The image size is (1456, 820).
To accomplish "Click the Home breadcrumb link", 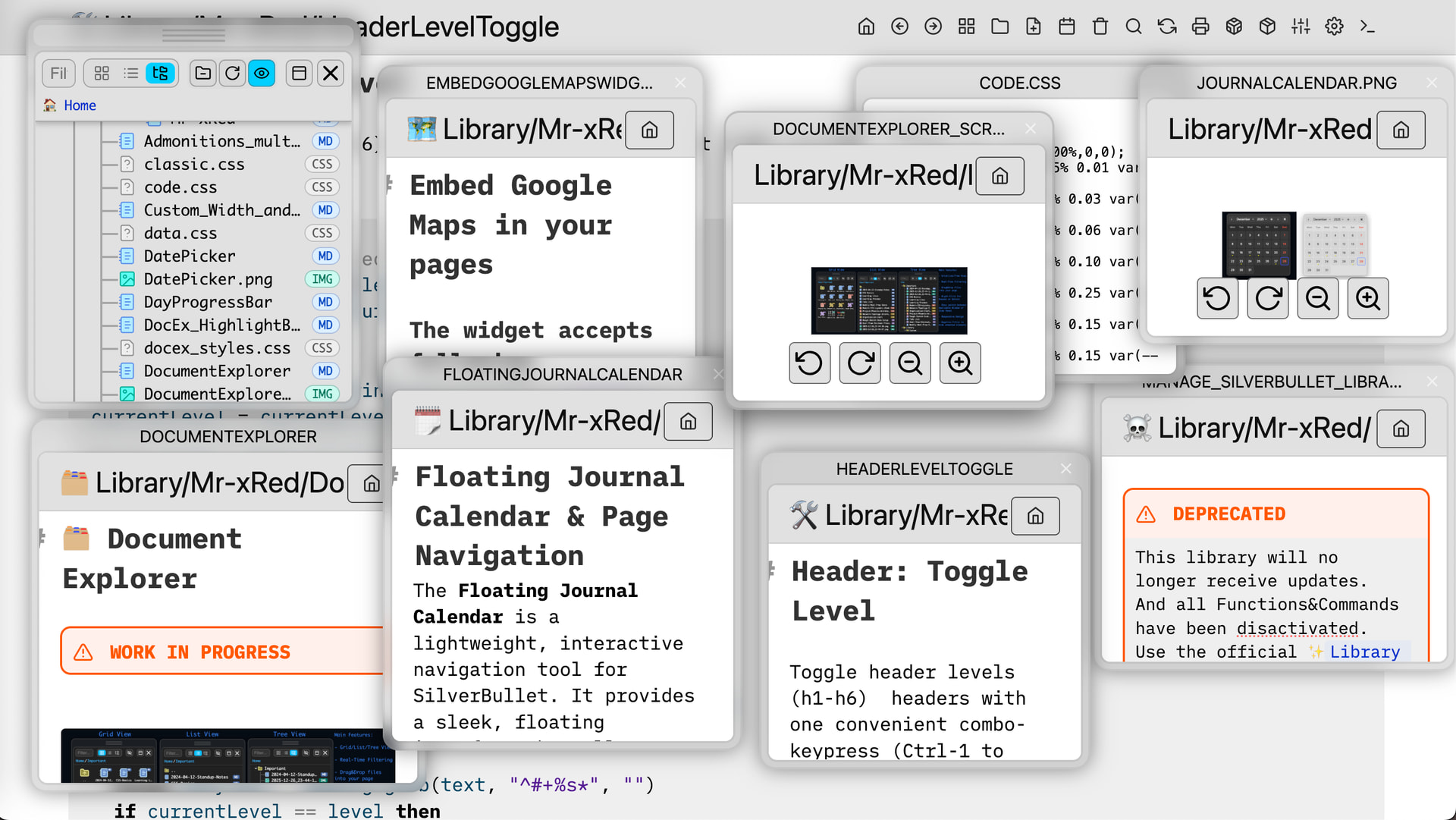I will 80,105.
